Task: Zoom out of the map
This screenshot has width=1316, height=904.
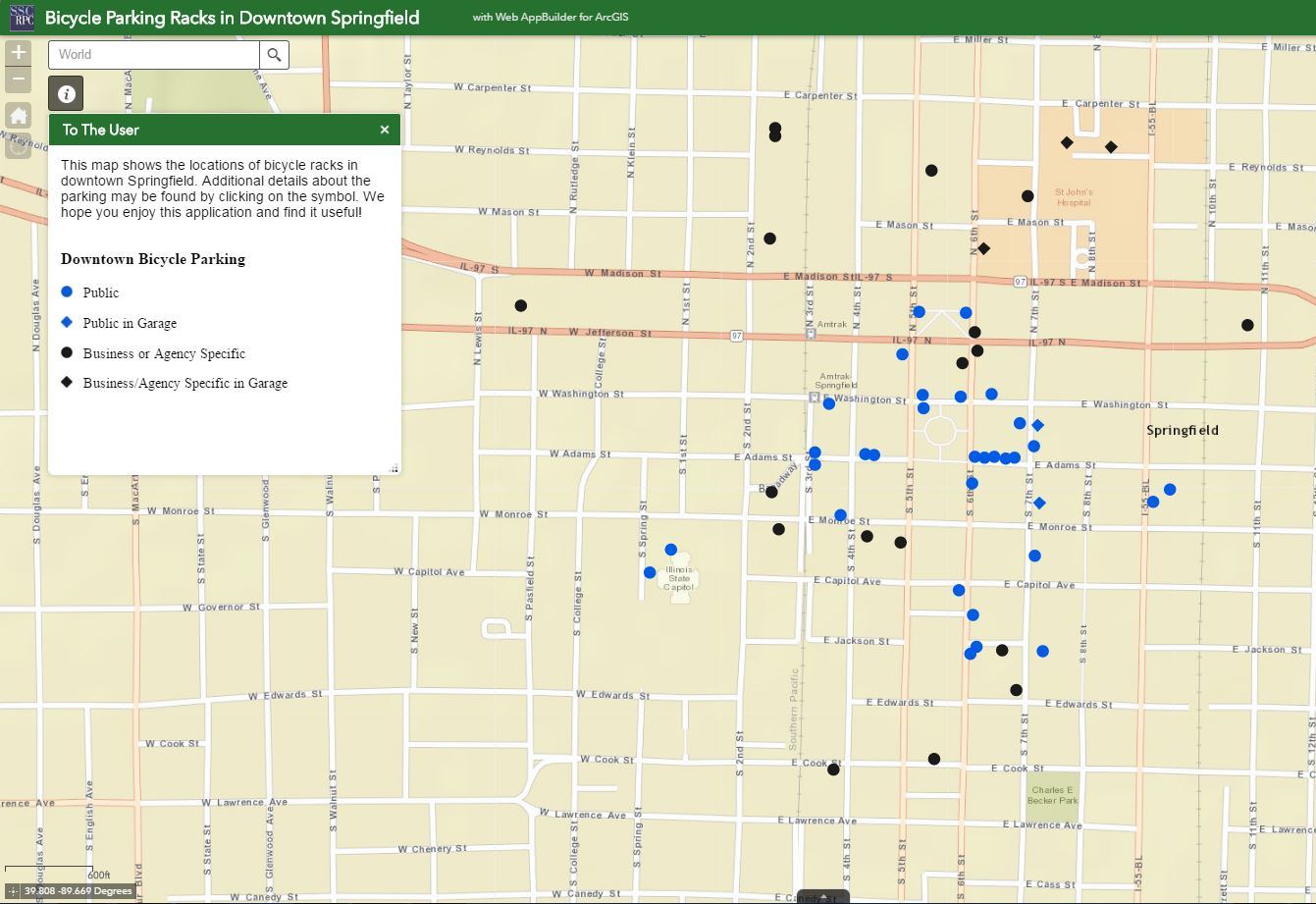Action: pyautogui.click(x=18, y=80)
